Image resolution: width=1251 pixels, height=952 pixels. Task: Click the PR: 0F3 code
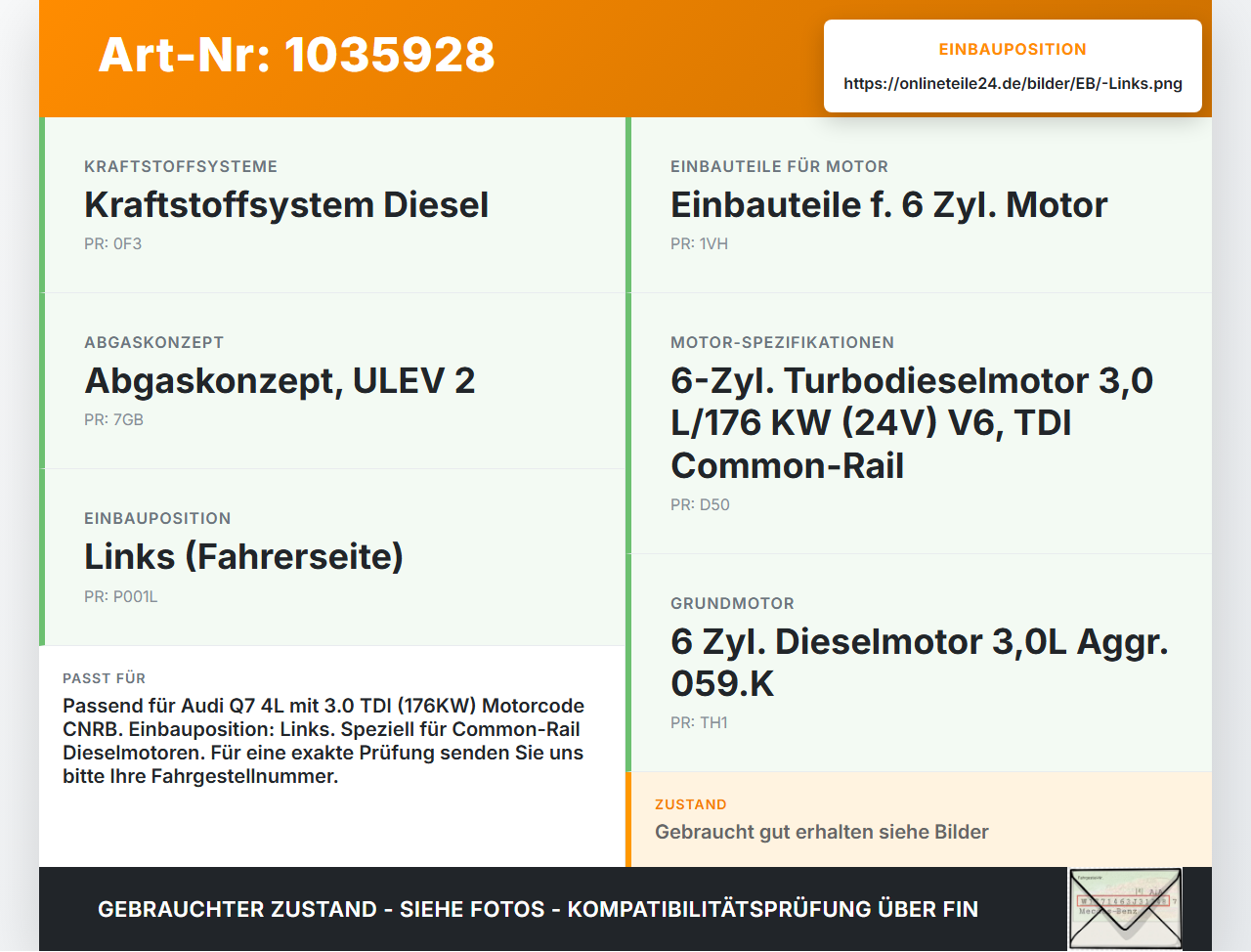tap(112, 243)
